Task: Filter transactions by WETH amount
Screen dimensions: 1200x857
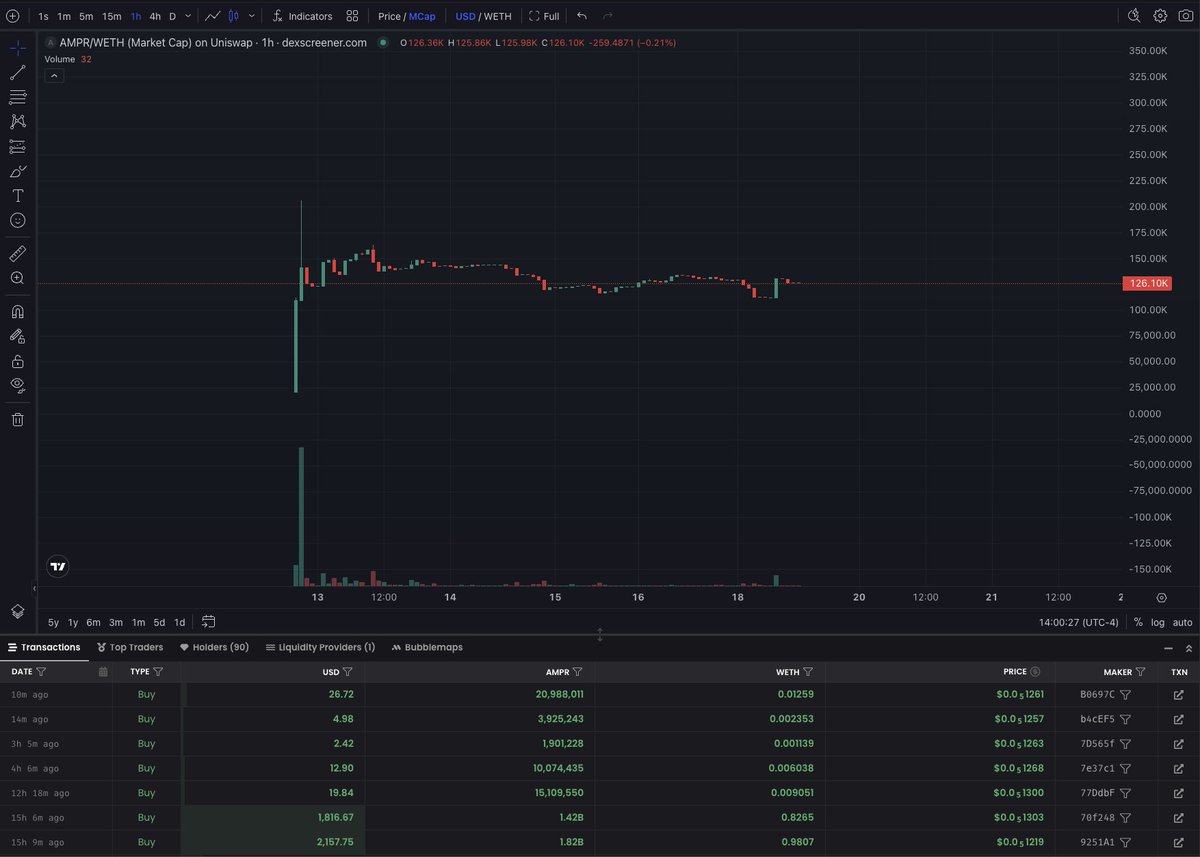Action: 808,672
